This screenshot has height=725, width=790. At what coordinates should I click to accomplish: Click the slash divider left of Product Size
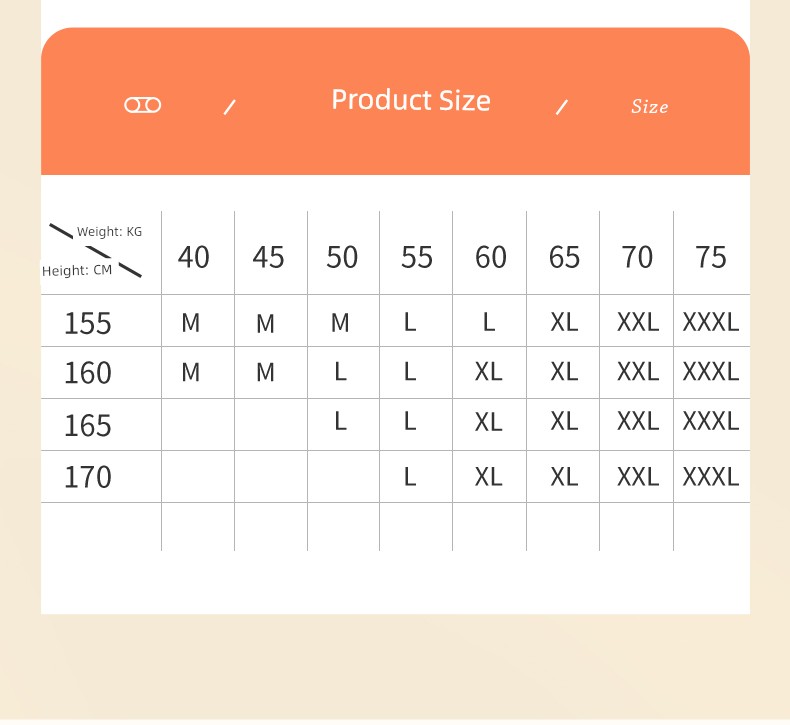click(230, 107)
